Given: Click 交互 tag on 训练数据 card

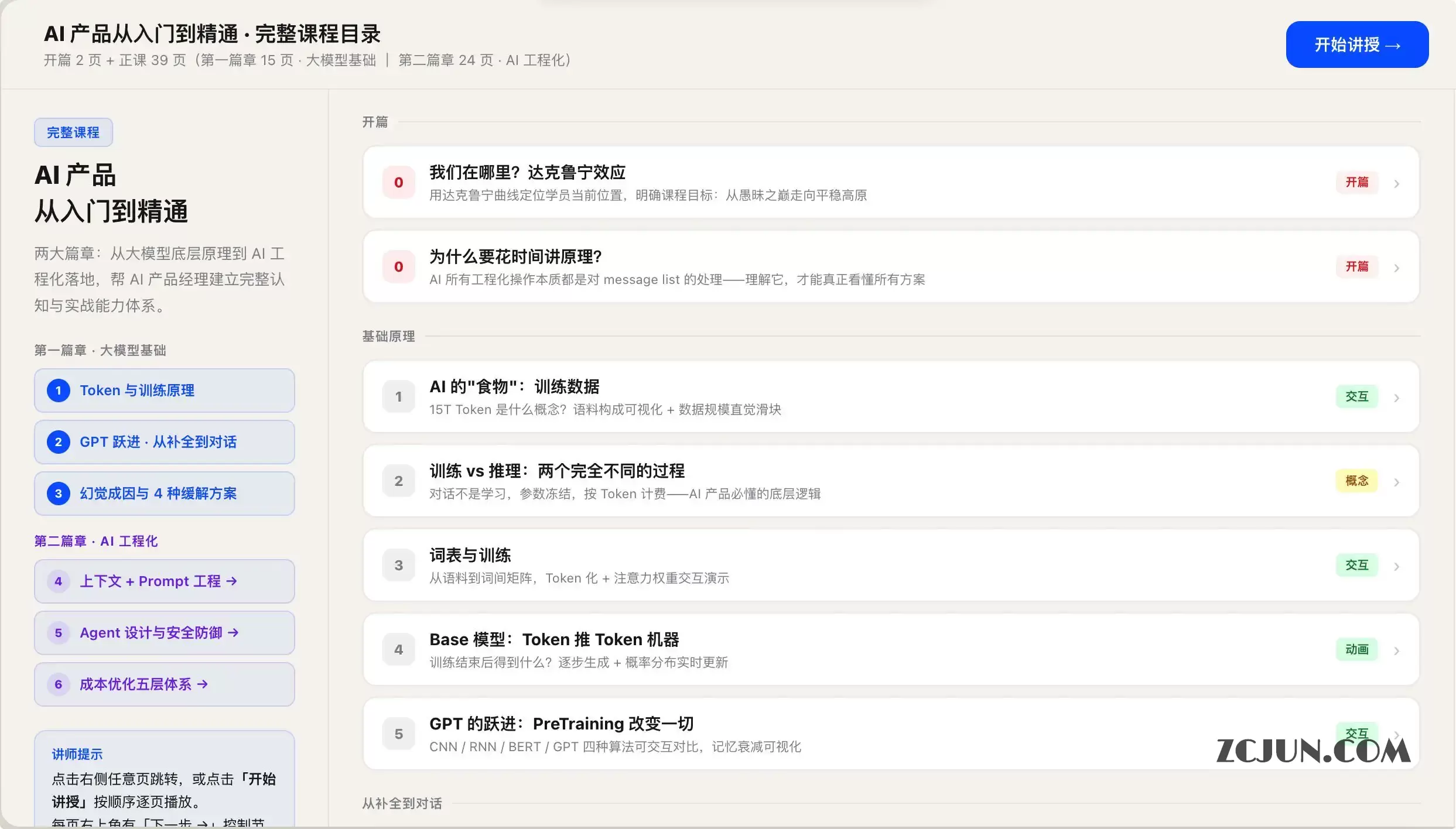Looking at the screenshot, I should pyautogui.click(x=1357, y=397).
